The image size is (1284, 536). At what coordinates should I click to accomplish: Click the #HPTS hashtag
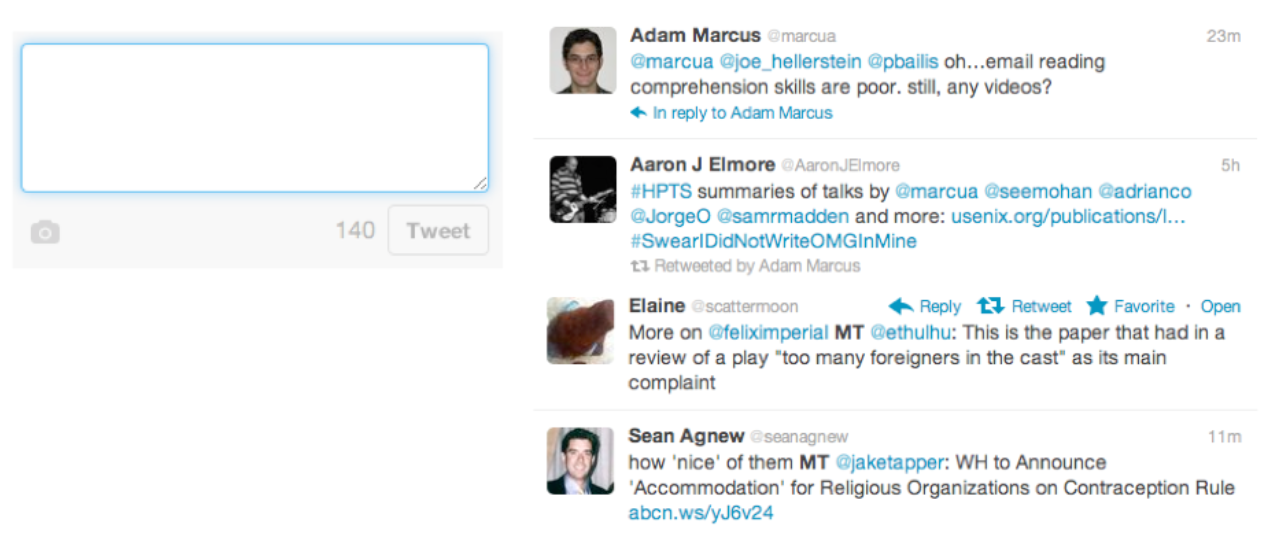[661, 191]
